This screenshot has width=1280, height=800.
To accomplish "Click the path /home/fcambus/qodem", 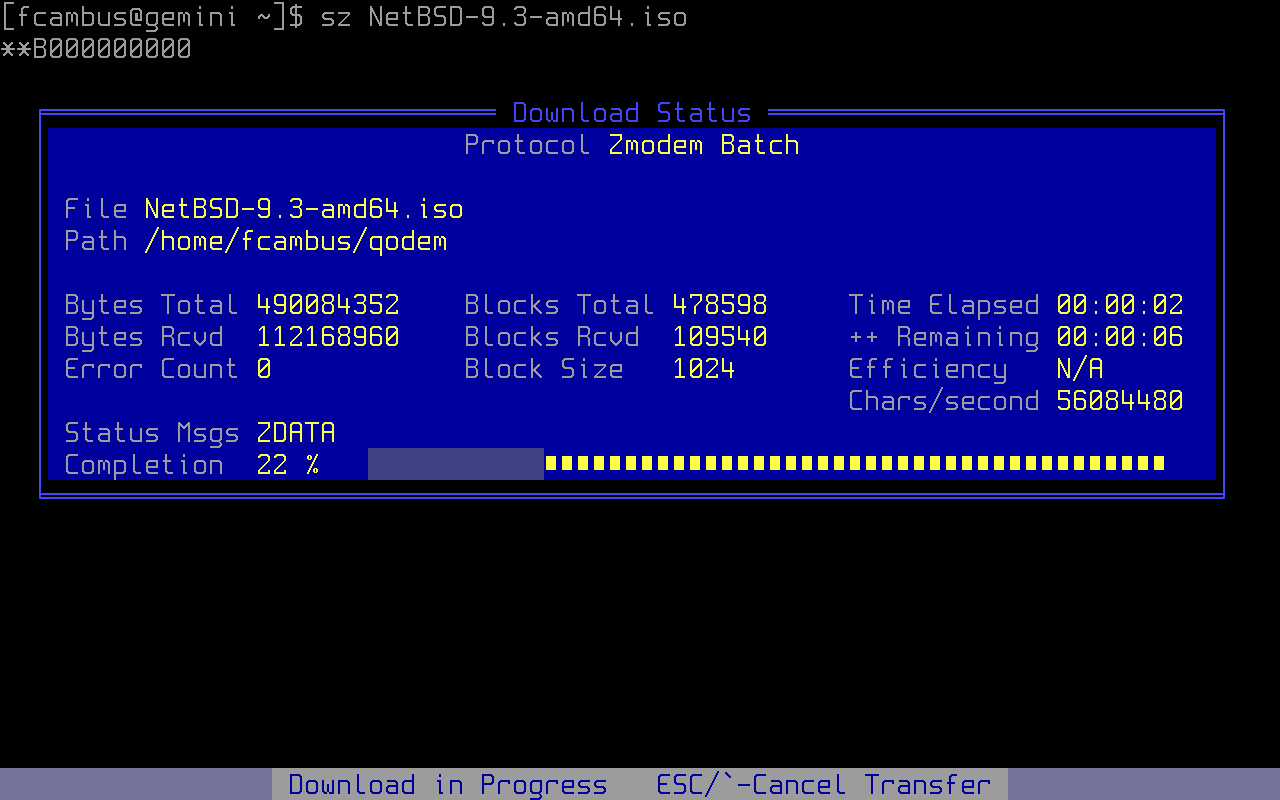I will pos(296,241).
